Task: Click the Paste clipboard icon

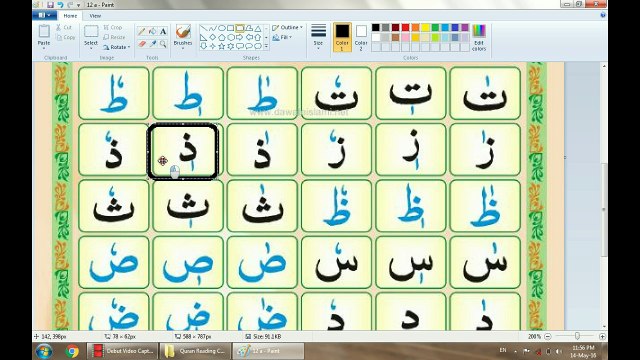Action: point(44,31)
